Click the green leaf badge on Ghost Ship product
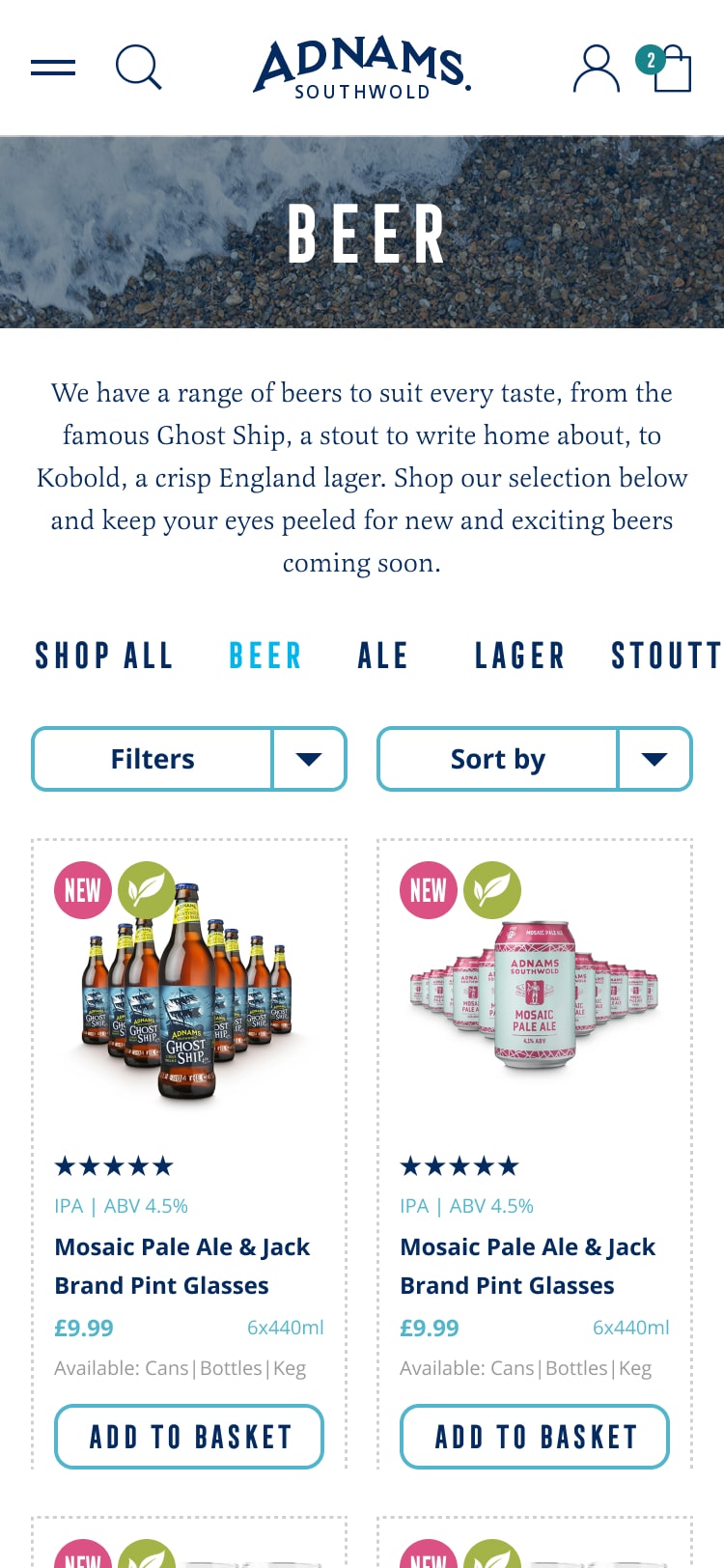 coord(146,889)
